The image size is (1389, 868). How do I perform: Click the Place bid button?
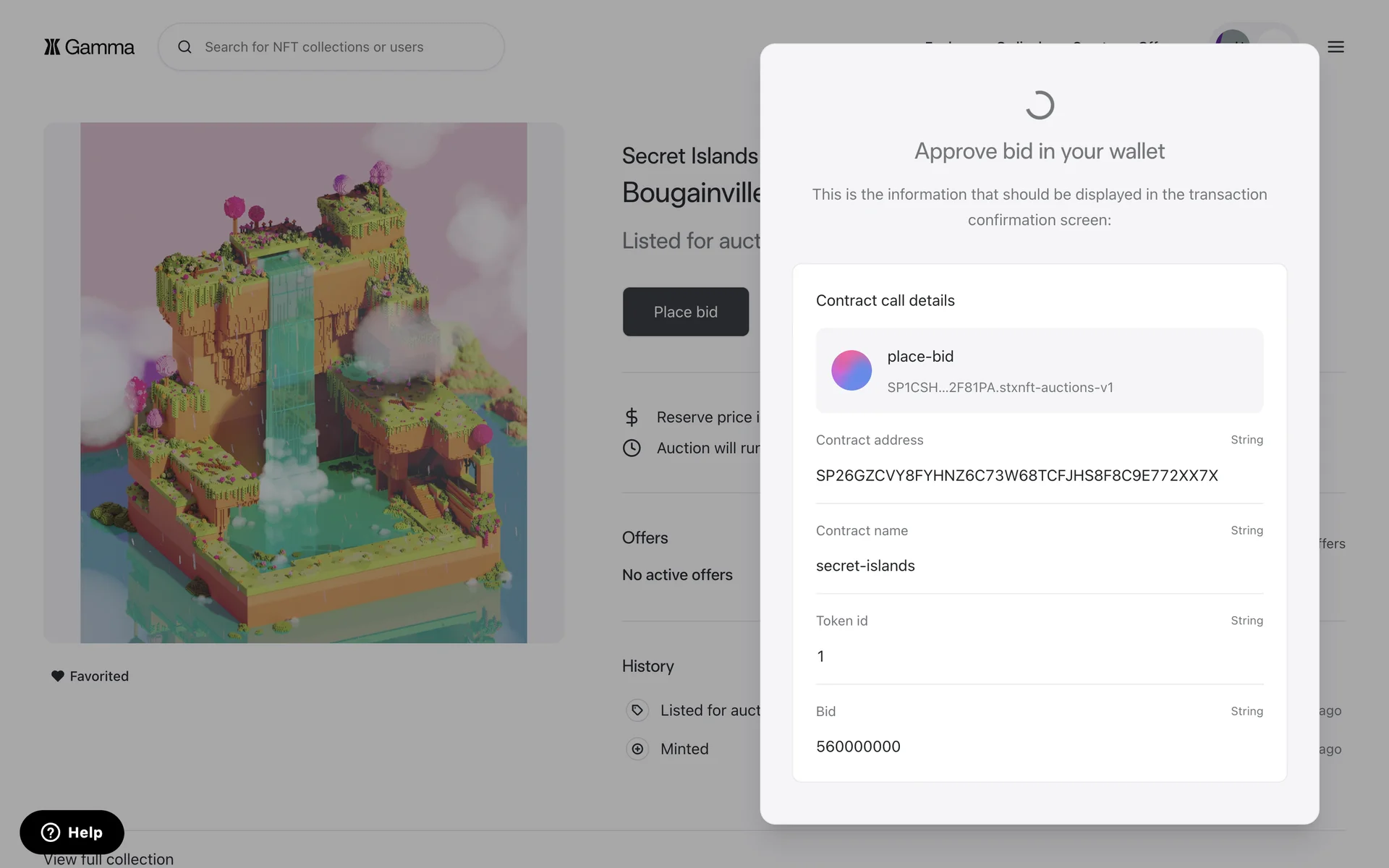coord(685,312)
